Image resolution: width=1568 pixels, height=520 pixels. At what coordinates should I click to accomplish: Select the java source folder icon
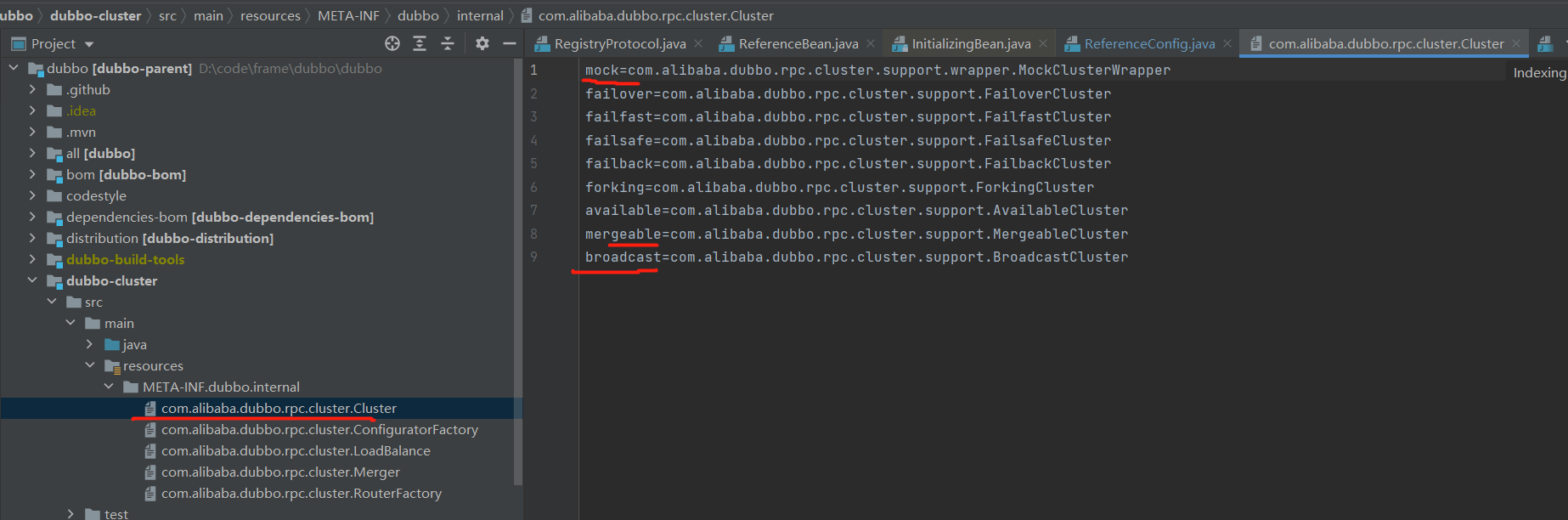point(112,344)
